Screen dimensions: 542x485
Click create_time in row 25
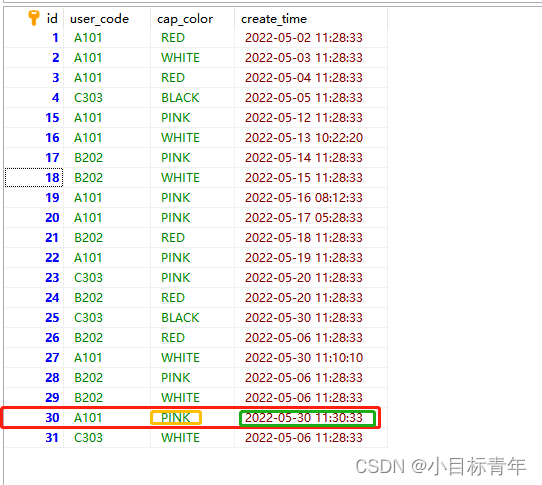click(304, 318)
